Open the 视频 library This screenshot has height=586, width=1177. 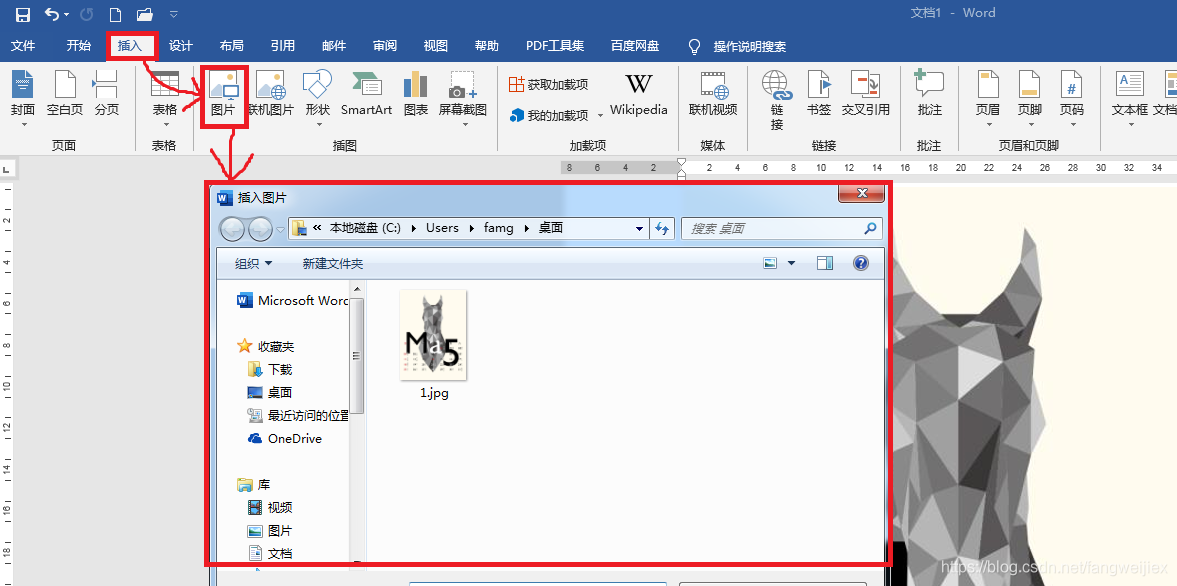click(x=269, y=508)
